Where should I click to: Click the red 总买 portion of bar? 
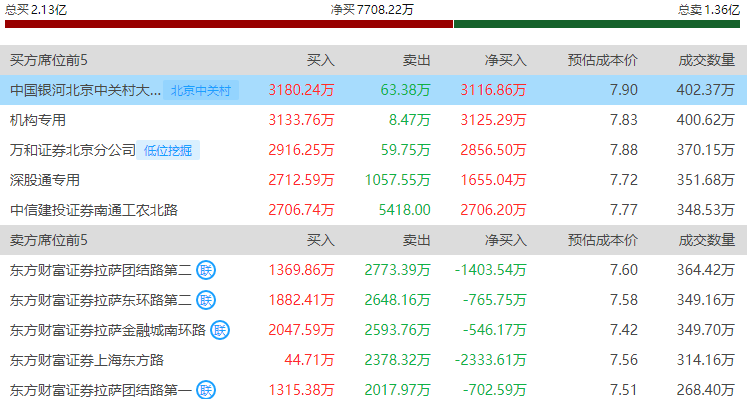(229, 24)
